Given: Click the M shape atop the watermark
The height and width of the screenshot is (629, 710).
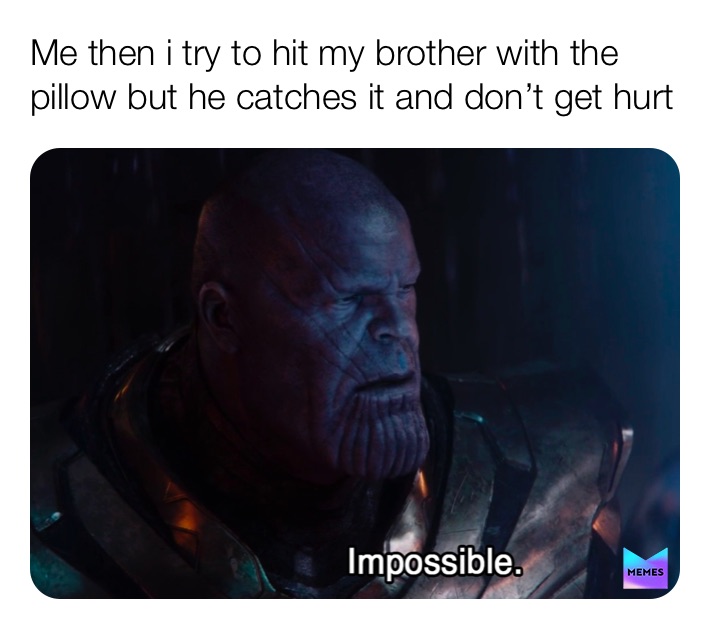Looking at the screenshot, I should point(645,556).
